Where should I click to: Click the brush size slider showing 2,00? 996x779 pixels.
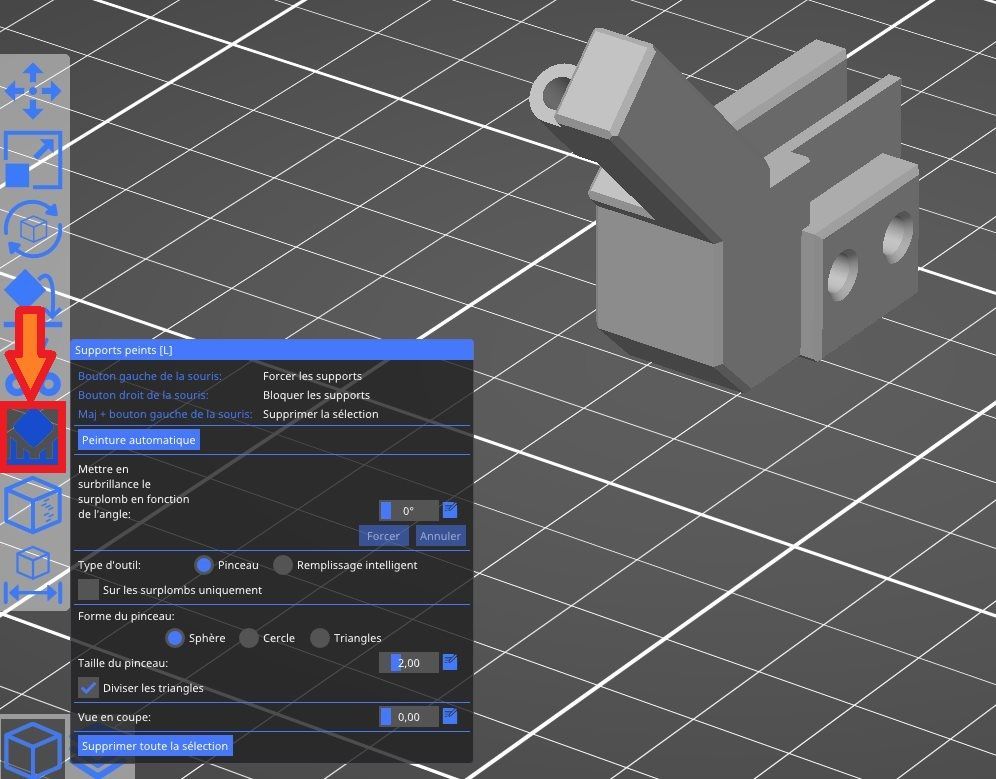point(408,663)
